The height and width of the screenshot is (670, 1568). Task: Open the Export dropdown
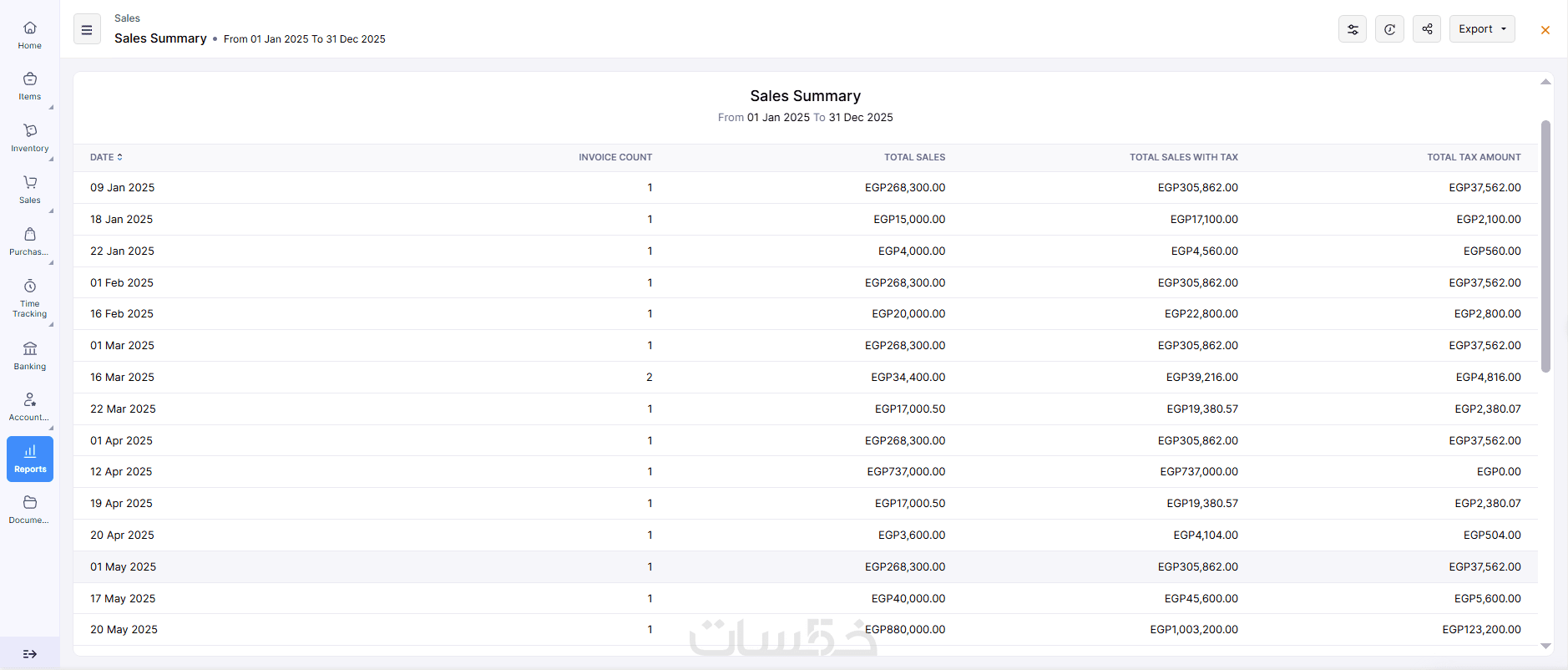(x=1482, y=29)
